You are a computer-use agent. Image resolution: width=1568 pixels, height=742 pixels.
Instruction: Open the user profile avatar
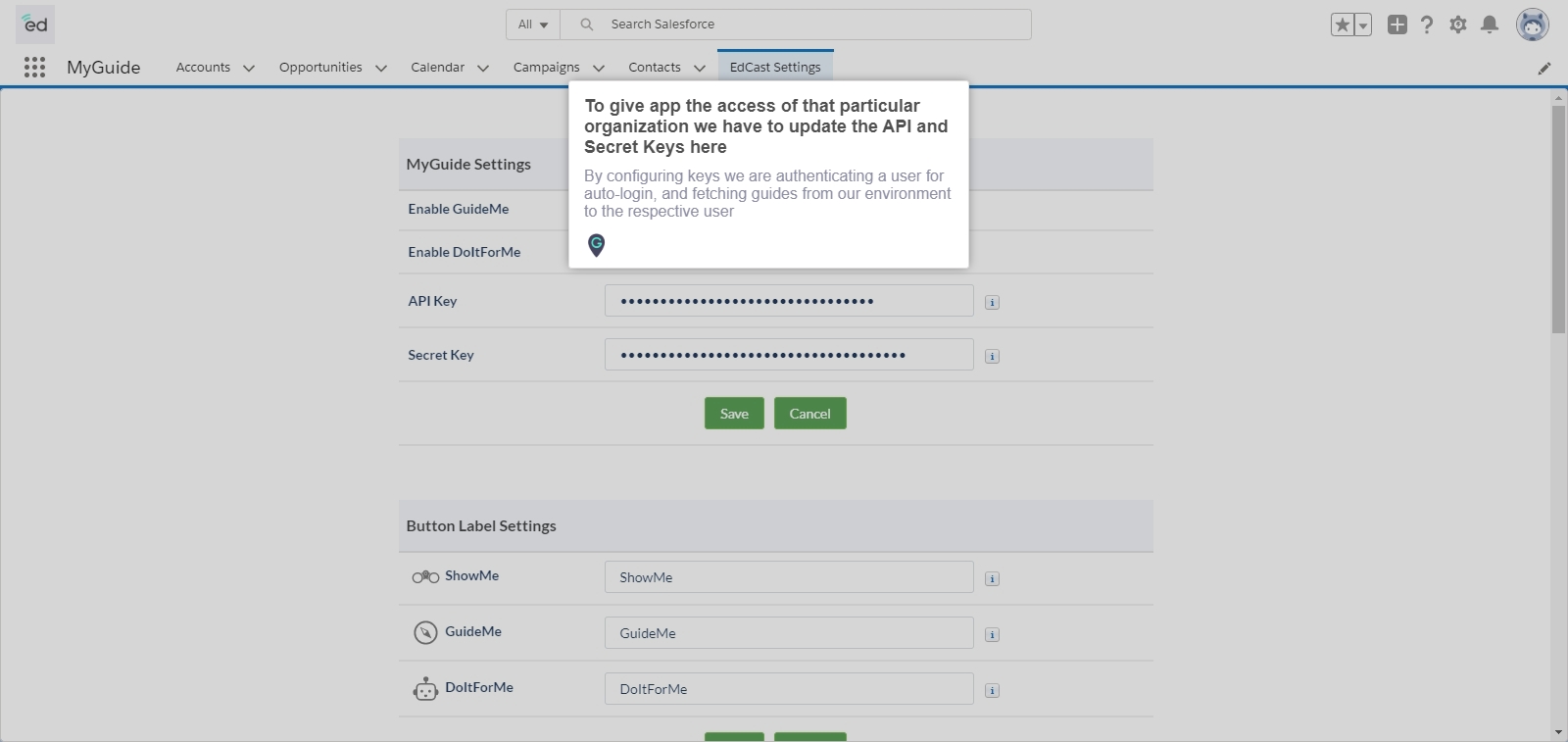coord(1532,25)
